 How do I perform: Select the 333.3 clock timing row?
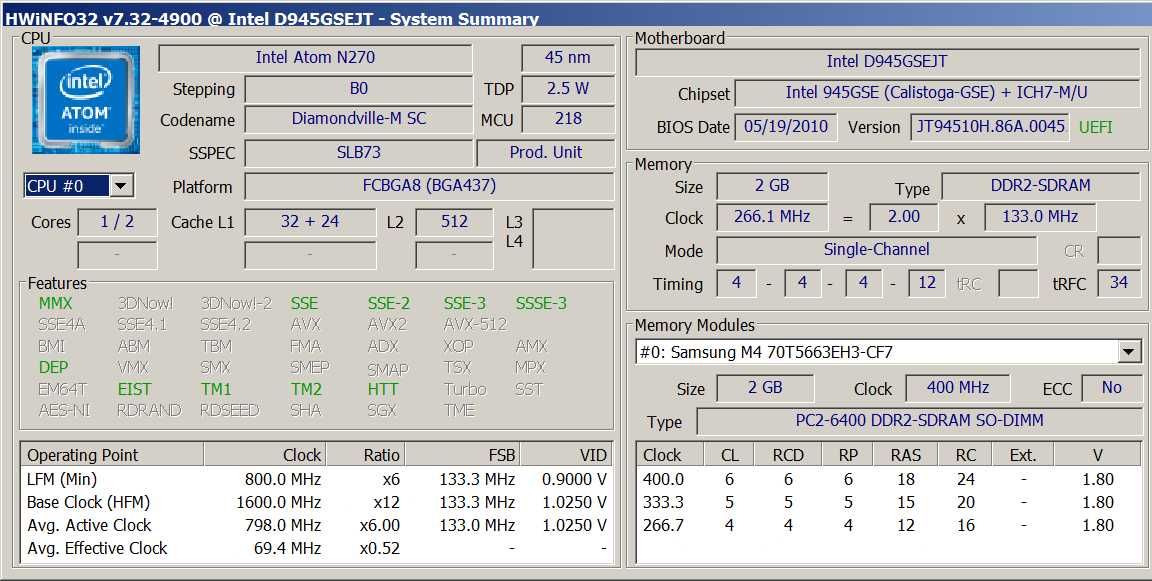click(888, 502)
